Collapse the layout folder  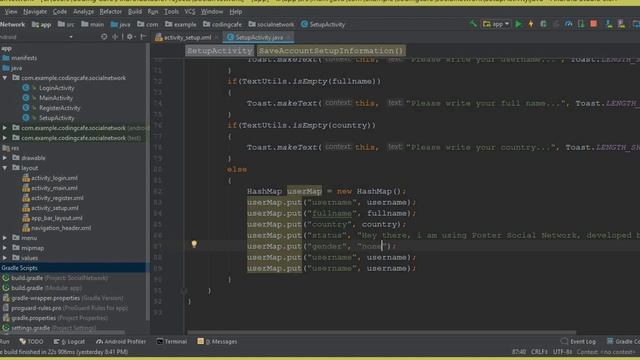[5, 168]
